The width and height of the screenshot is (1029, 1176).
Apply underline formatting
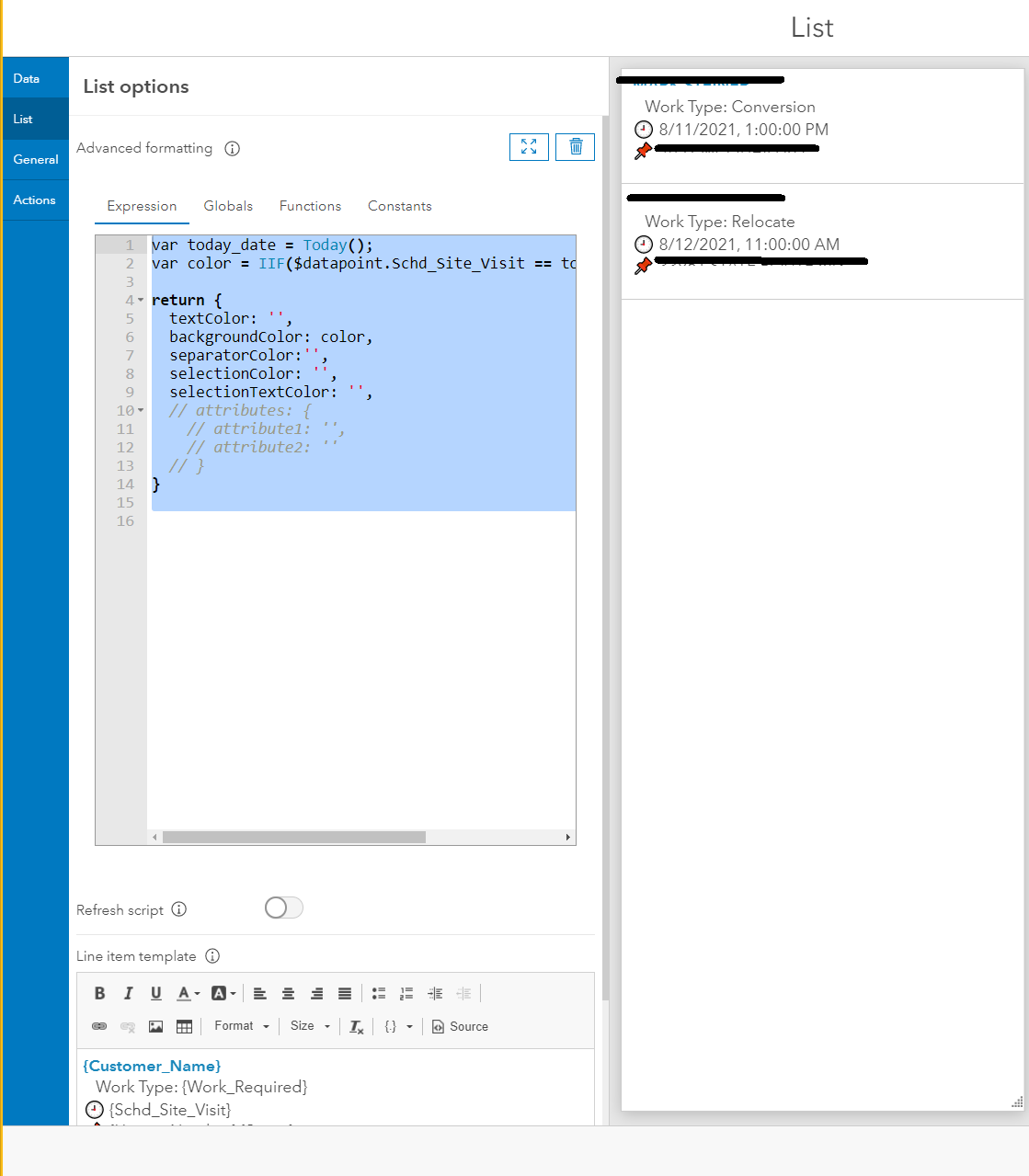point(156,993)
